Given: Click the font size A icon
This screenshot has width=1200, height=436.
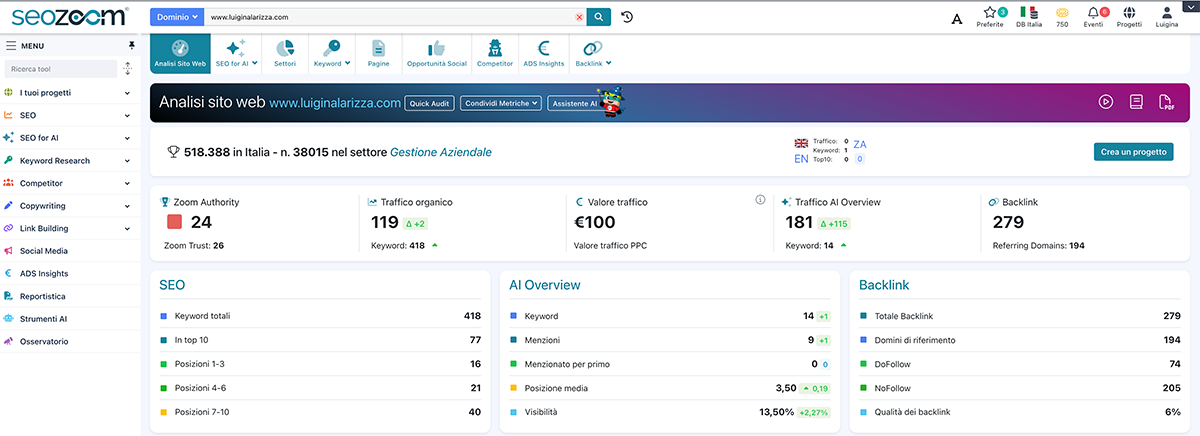Looking at the screenshot, I should pos(957,19).
